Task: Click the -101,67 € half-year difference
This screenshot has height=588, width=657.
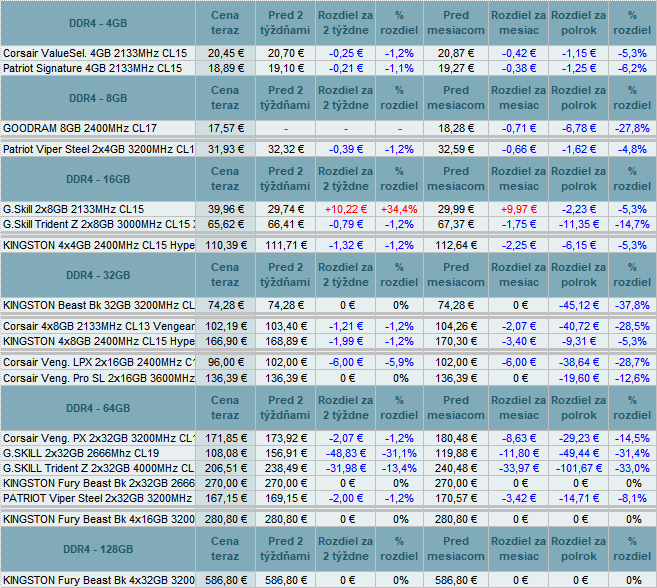Action: 579,468
